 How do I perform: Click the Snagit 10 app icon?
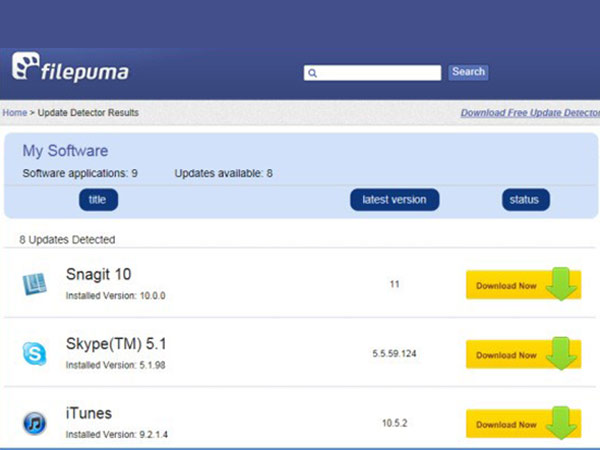tap(35, 284)
